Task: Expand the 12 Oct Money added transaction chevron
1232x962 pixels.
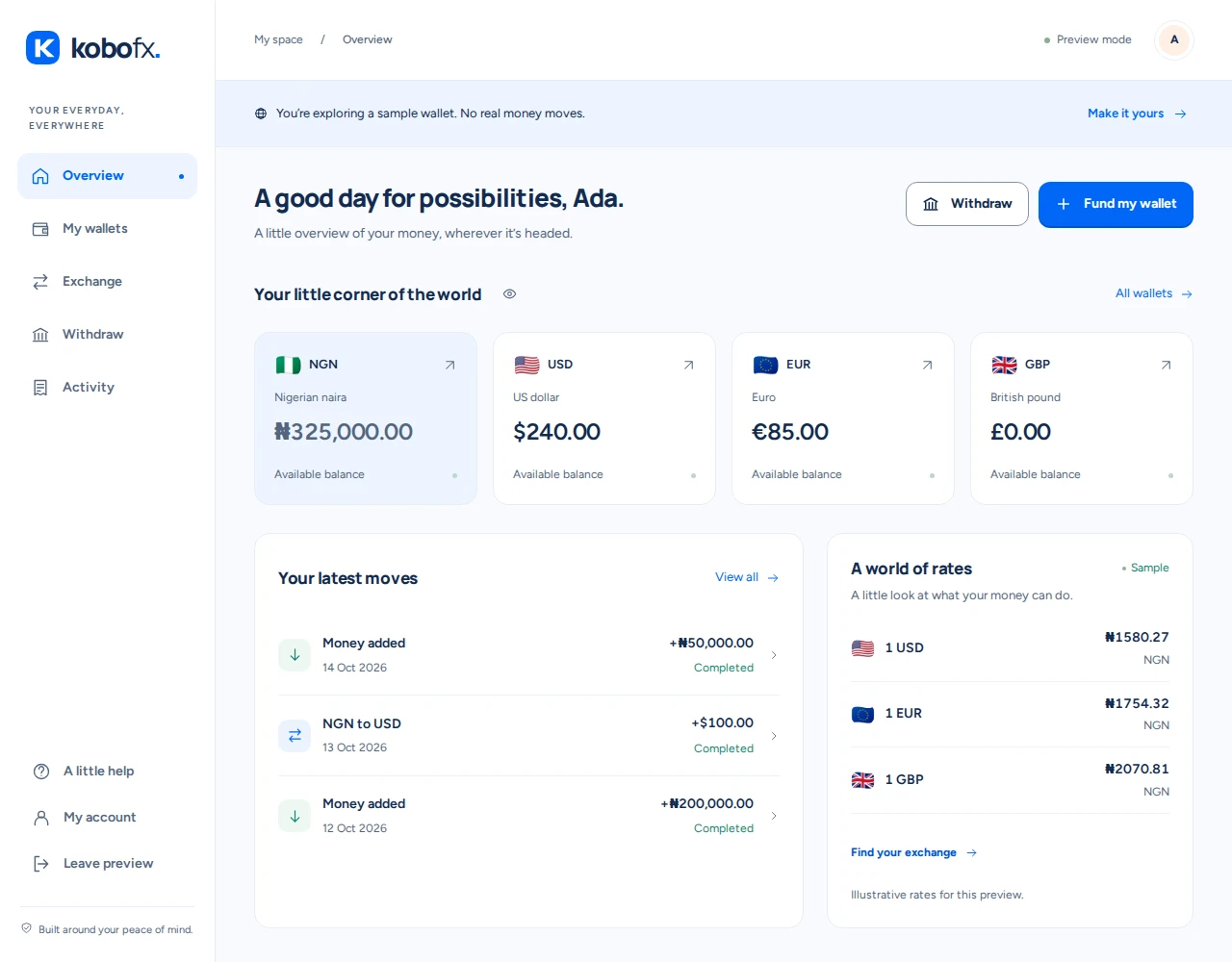Action: (x=773, y=816)
